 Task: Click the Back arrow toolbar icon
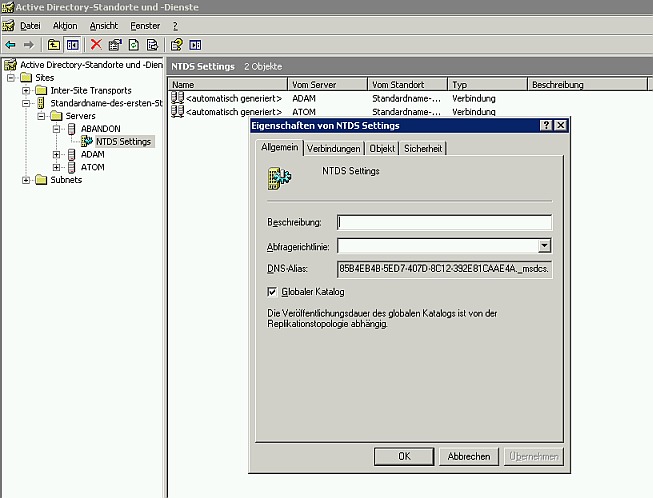tap(11, 45)
